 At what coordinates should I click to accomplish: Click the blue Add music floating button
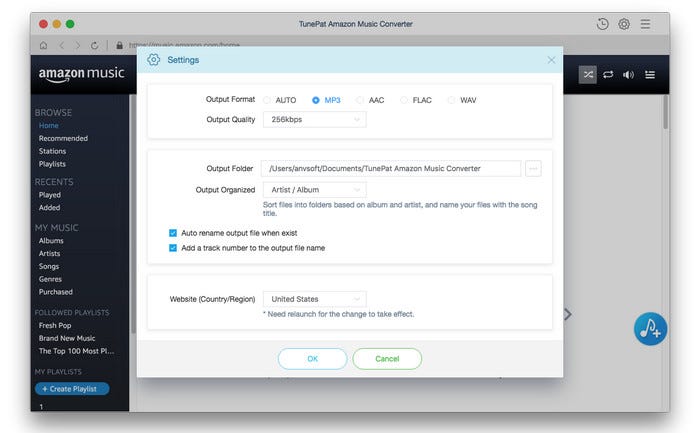tap(650, 329)
